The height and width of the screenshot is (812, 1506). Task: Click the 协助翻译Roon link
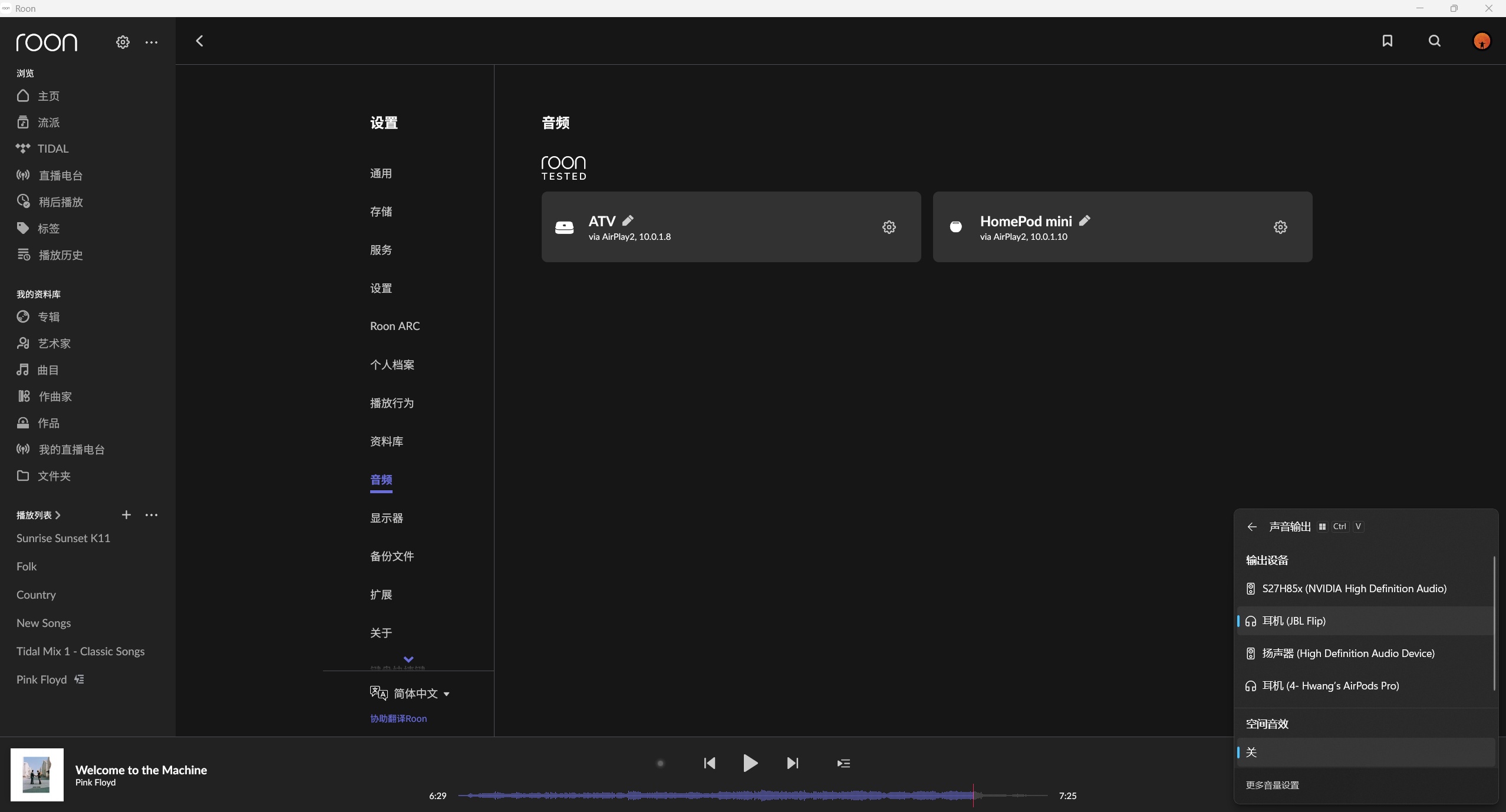point(398,718)
